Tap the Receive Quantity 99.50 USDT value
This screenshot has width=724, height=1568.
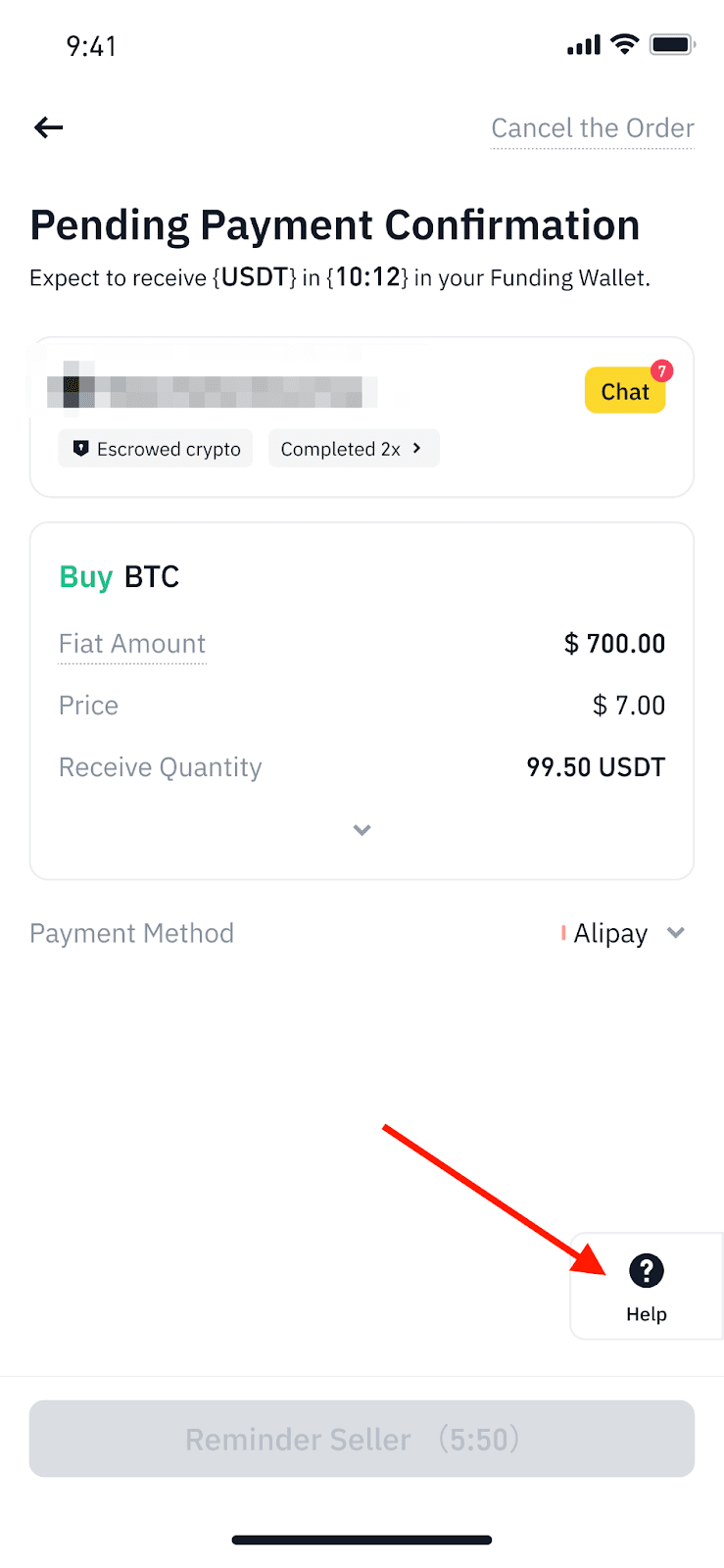coord(596,767)
